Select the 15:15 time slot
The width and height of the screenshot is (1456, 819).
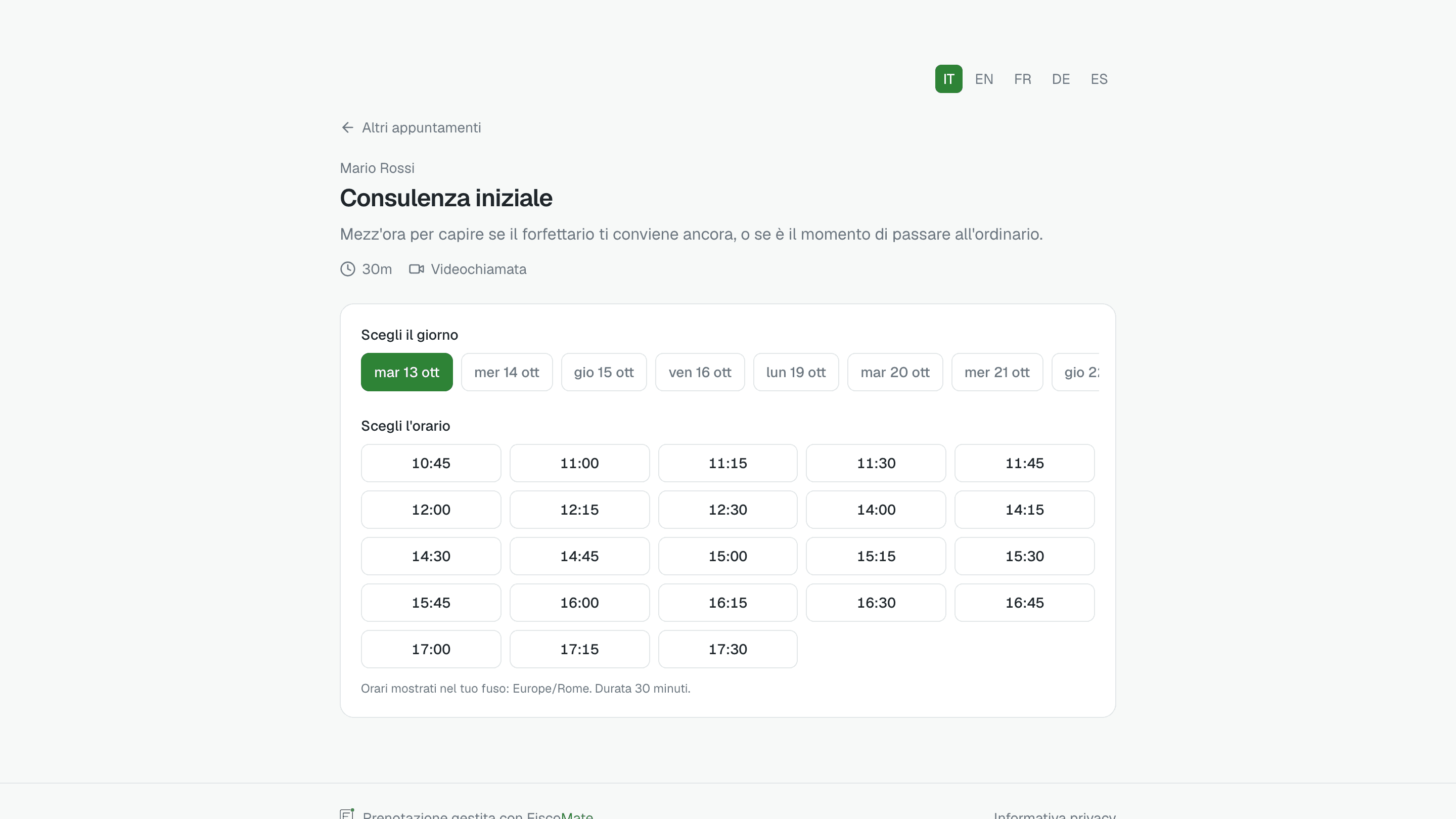click(x=876, y=556)
